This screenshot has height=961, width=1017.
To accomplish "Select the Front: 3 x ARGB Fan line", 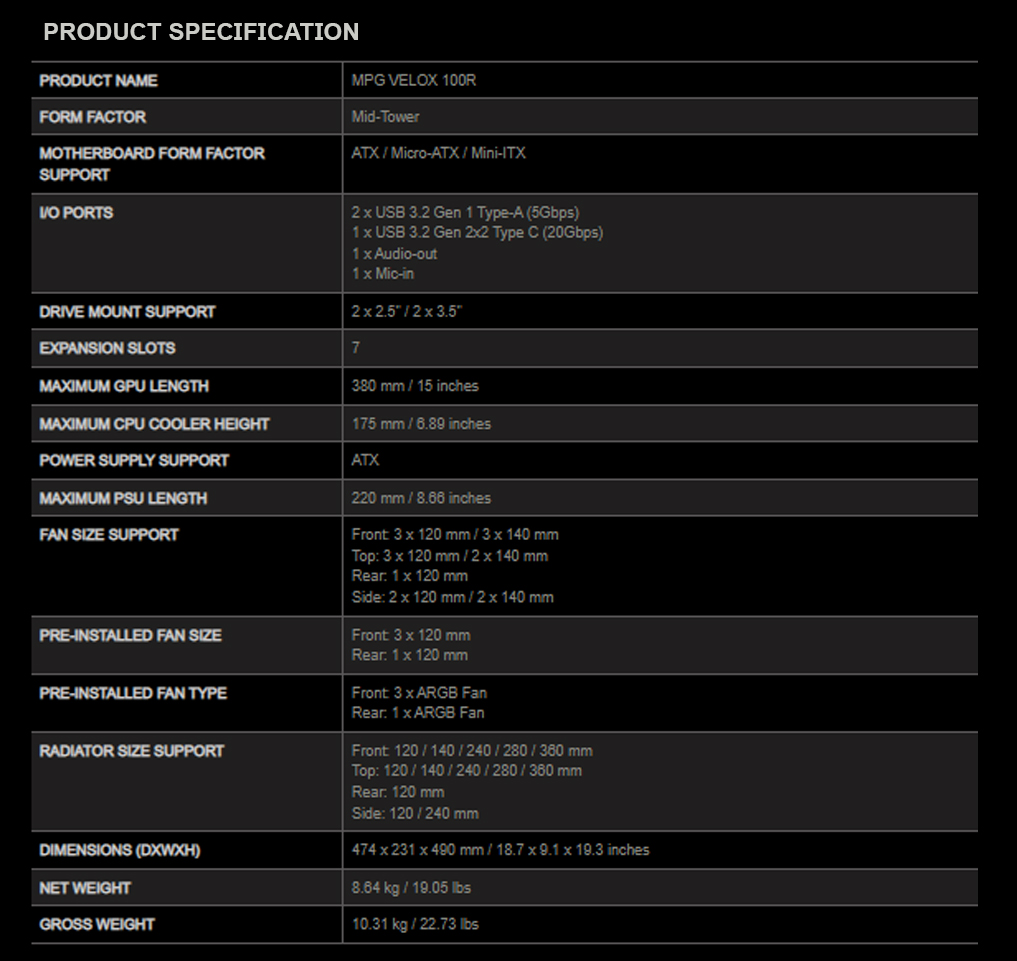I will click(x=419, y=693).
